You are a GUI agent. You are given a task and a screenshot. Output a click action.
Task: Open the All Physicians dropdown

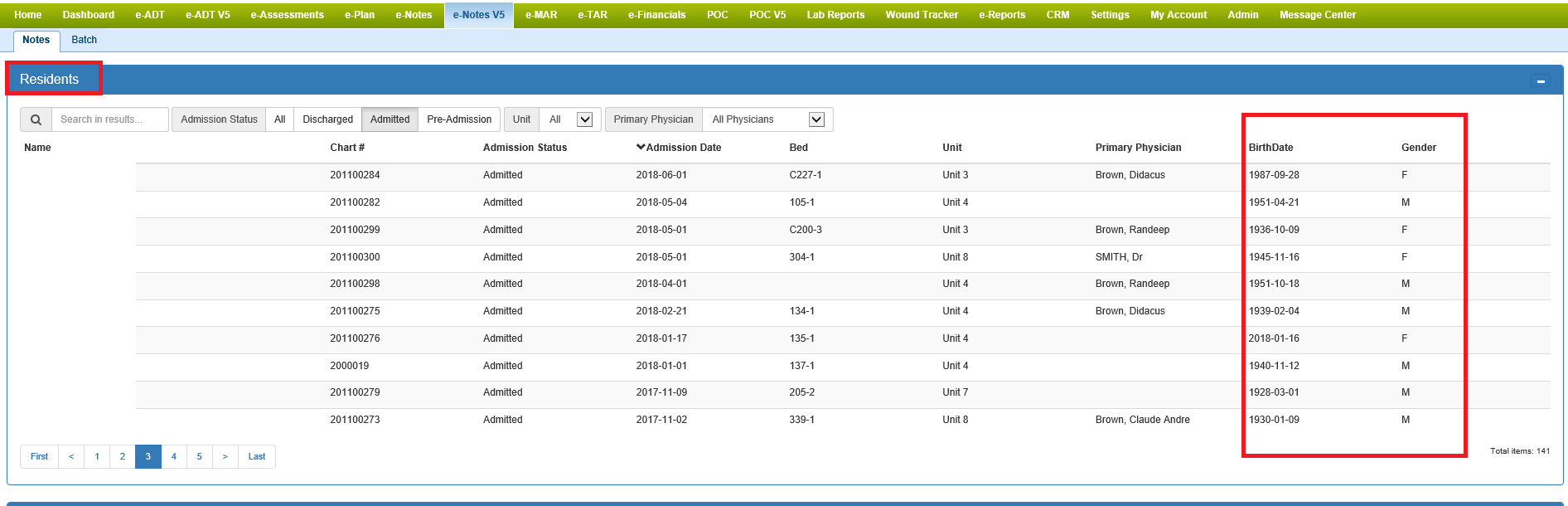816,119
